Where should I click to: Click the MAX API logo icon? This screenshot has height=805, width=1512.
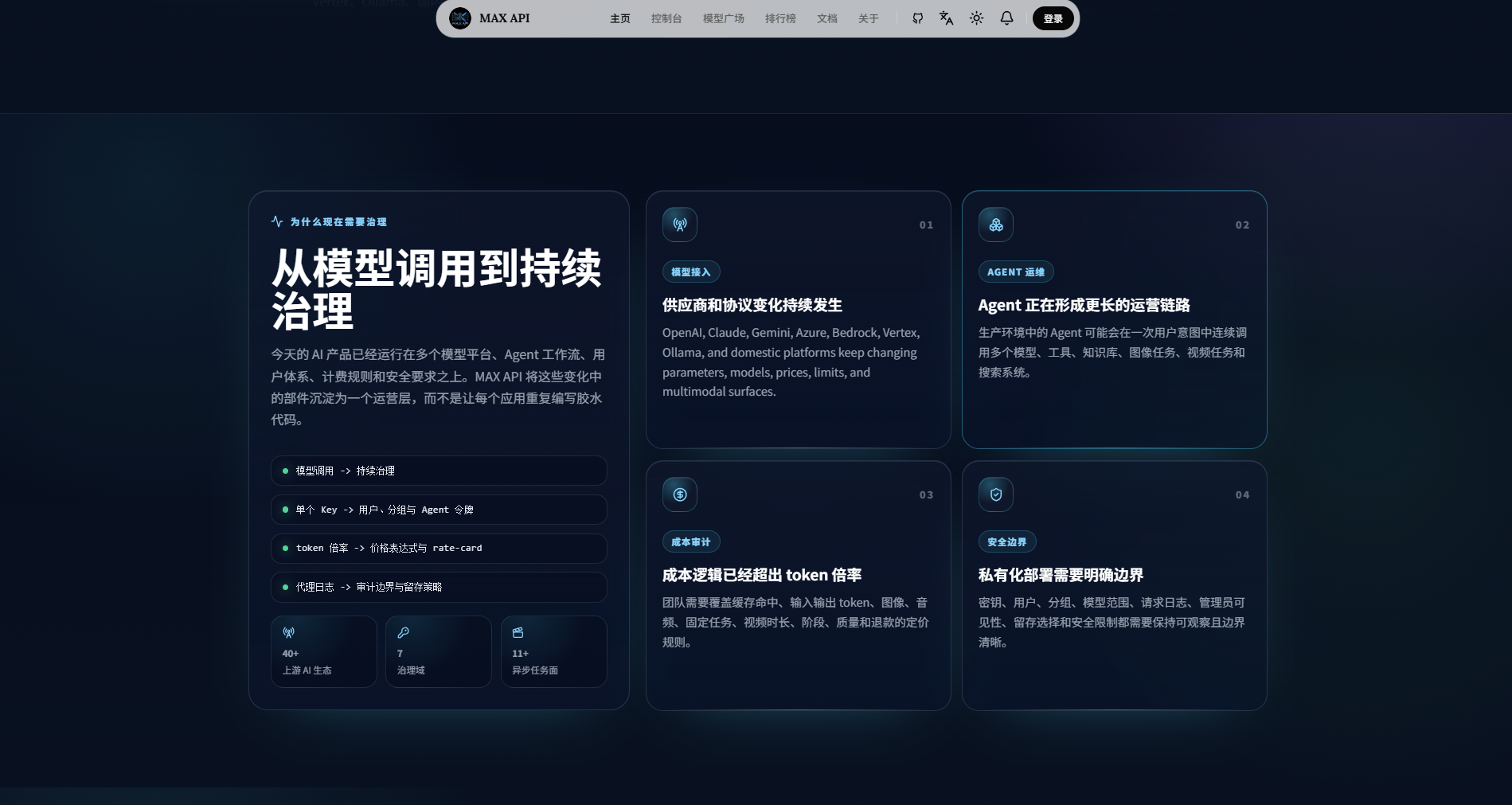[460, 18]
